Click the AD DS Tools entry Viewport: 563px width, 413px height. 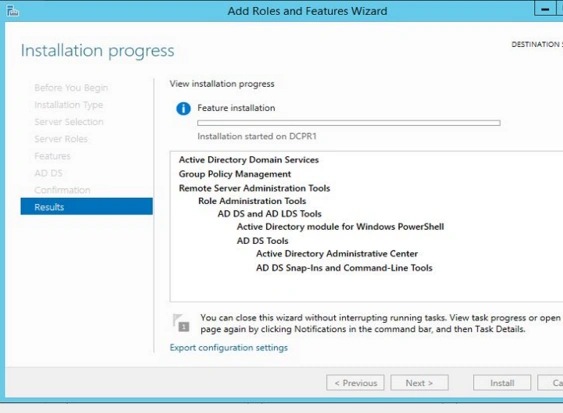(262, 241)
